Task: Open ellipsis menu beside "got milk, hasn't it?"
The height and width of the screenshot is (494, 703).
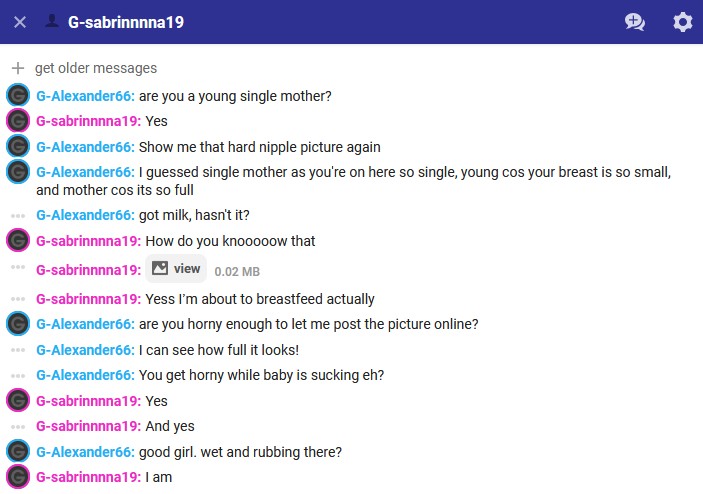Action: [17, 215]
